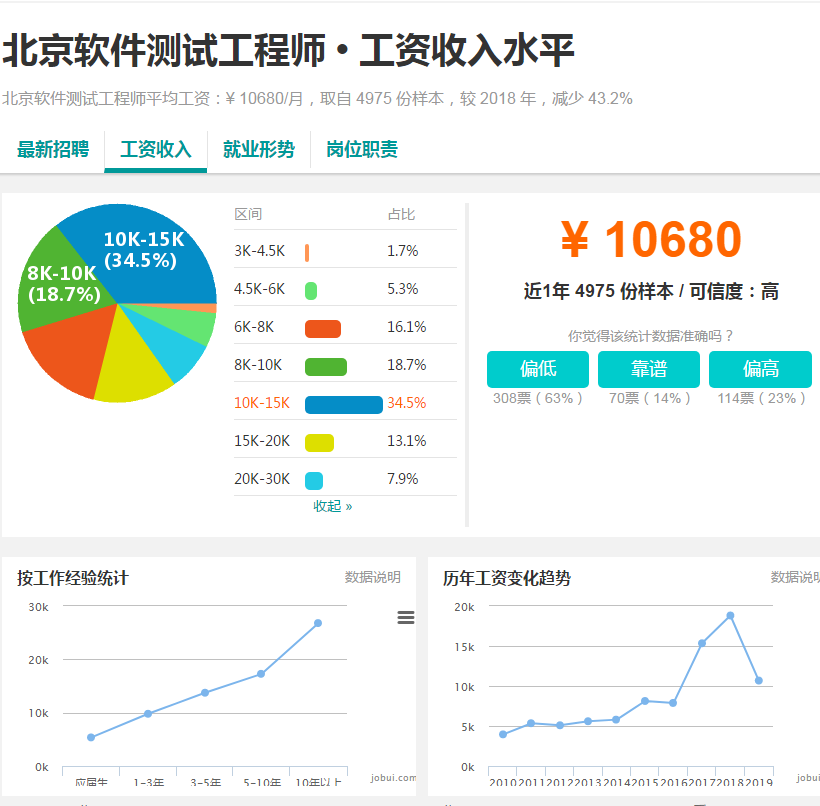
Task: Click the yellow 15K-20K legend bar
Action: (321, 440)
